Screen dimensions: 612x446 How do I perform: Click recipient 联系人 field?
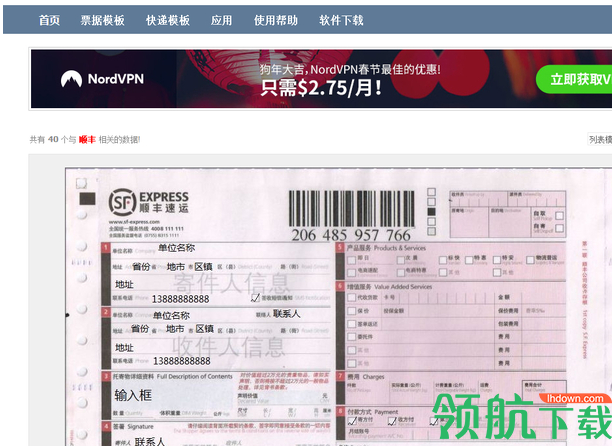[286, 314]
